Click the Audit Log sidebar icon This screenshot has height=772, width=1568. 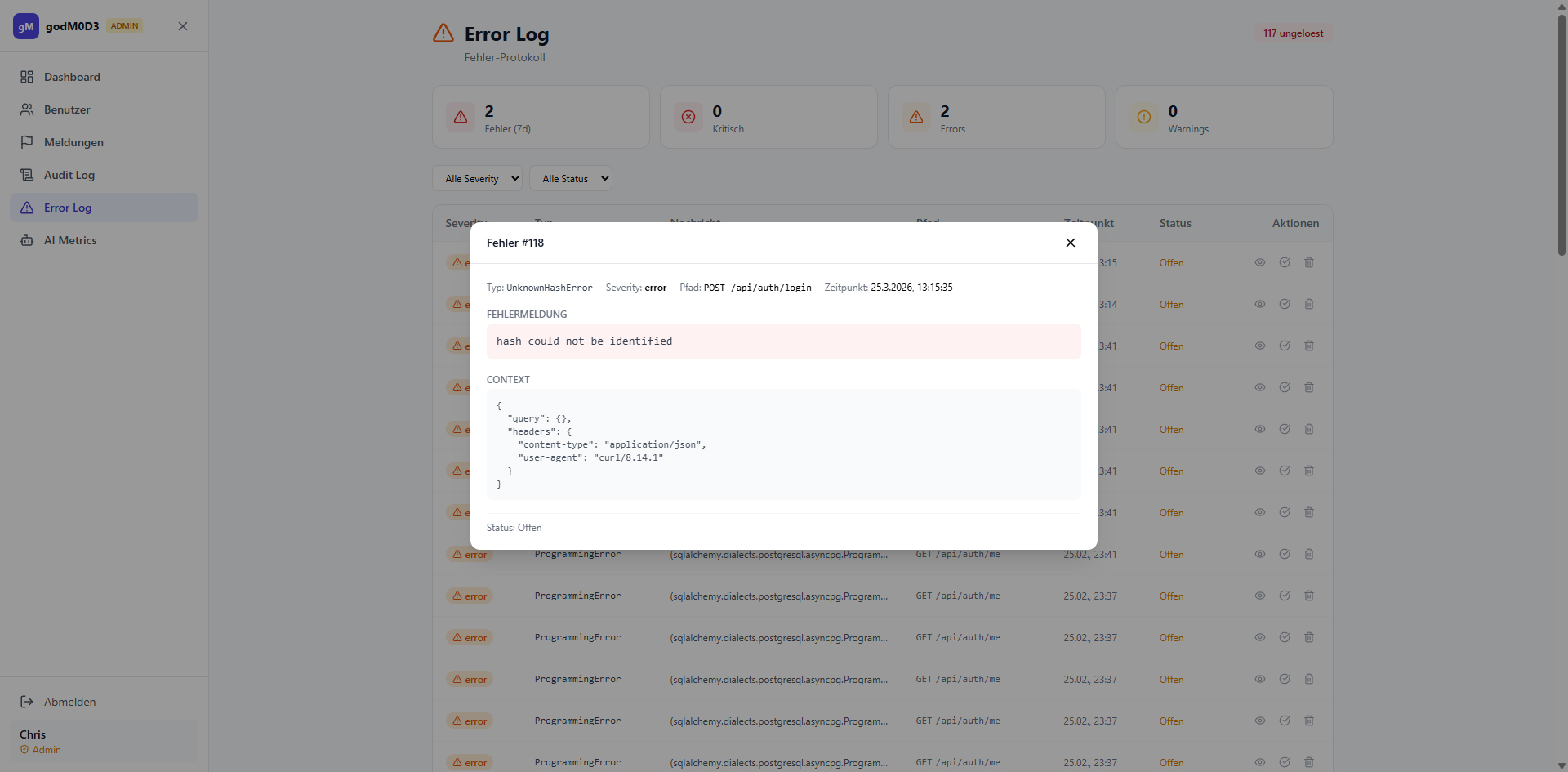point(27,175)
